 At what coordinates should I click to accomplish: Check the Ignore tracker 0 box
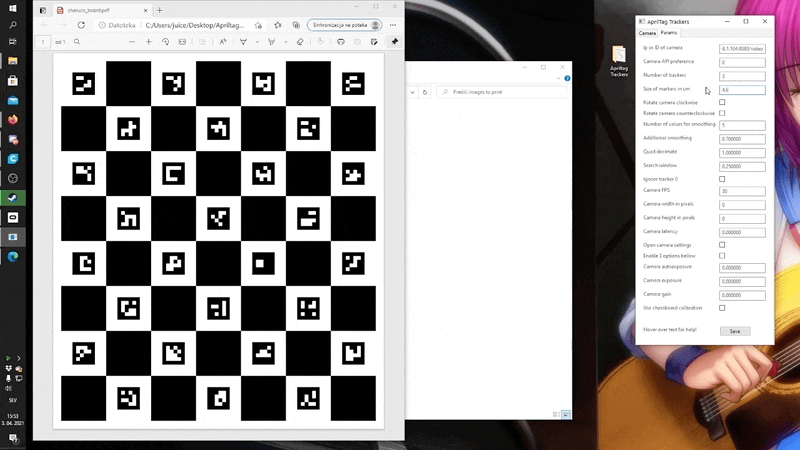pyautogui.click(x=722, y=179)
